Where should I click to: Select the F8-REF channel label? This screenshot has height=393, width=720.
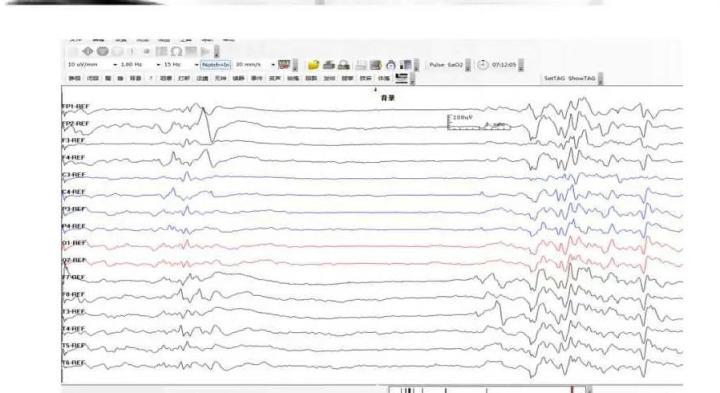73,294
